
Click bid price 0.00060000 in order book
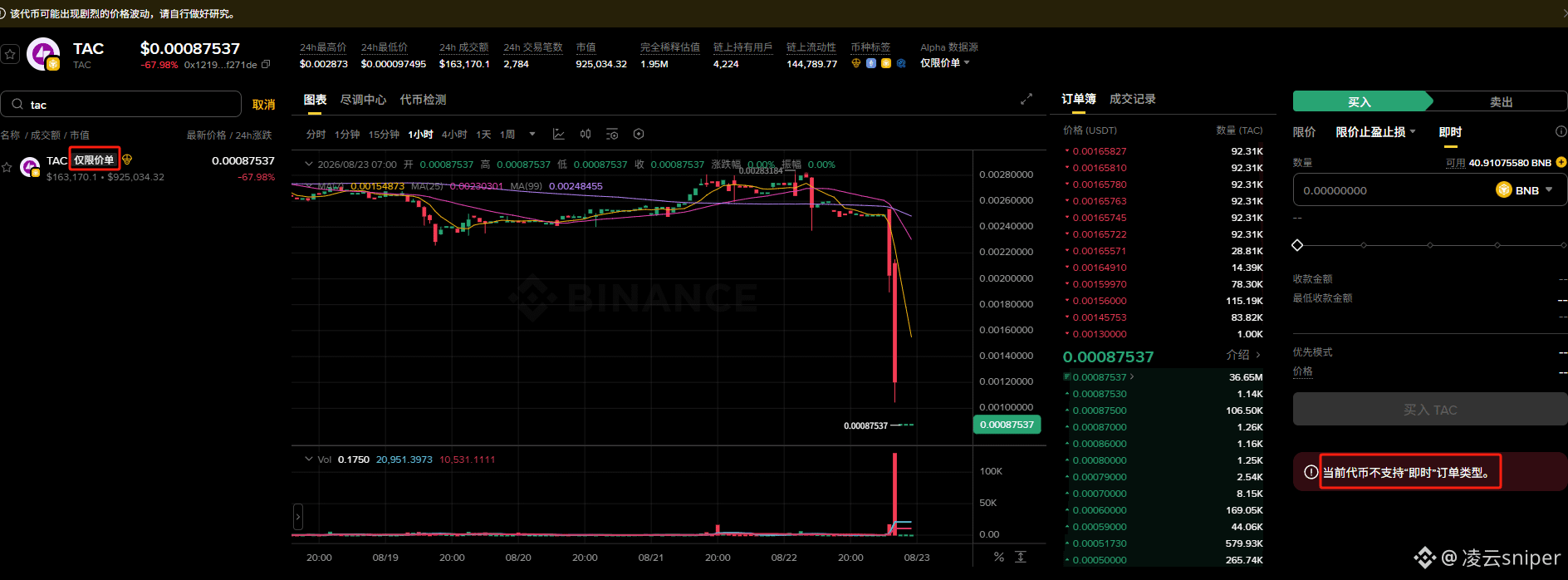click(x=1100, y=510)
